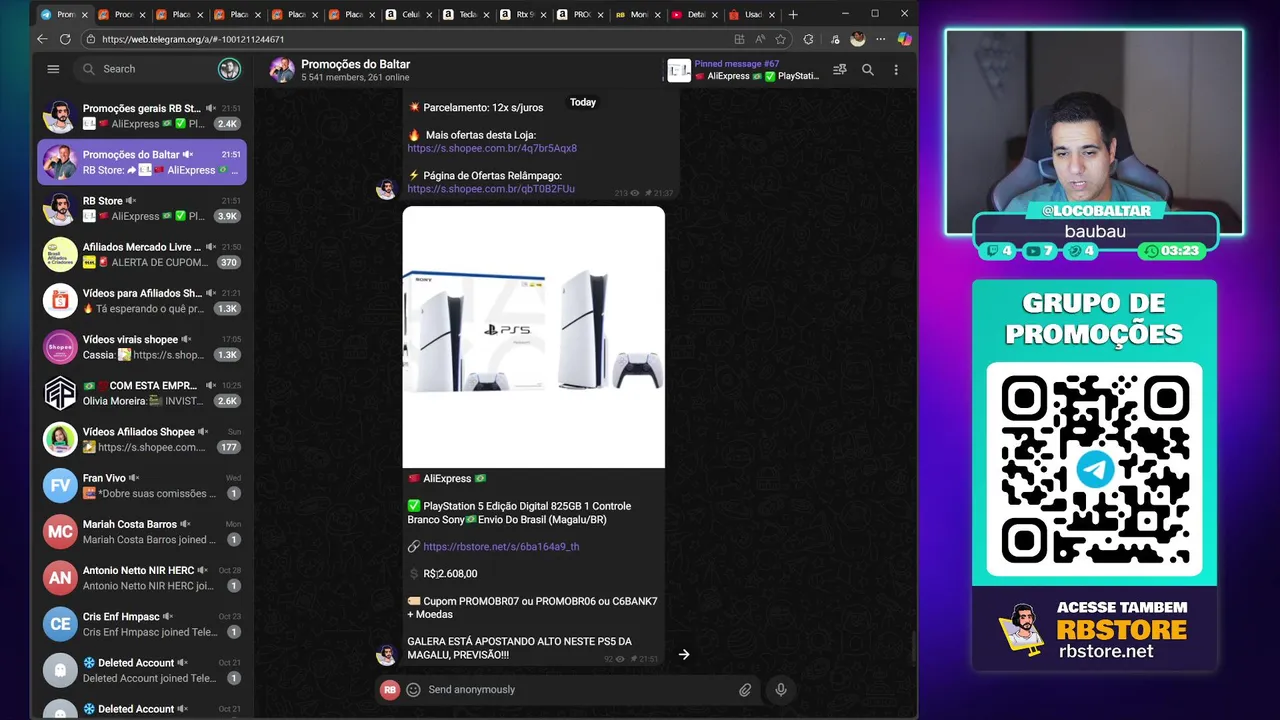
Task: Reload the page with the refresh icon
Action: click(x=65, y=39)
